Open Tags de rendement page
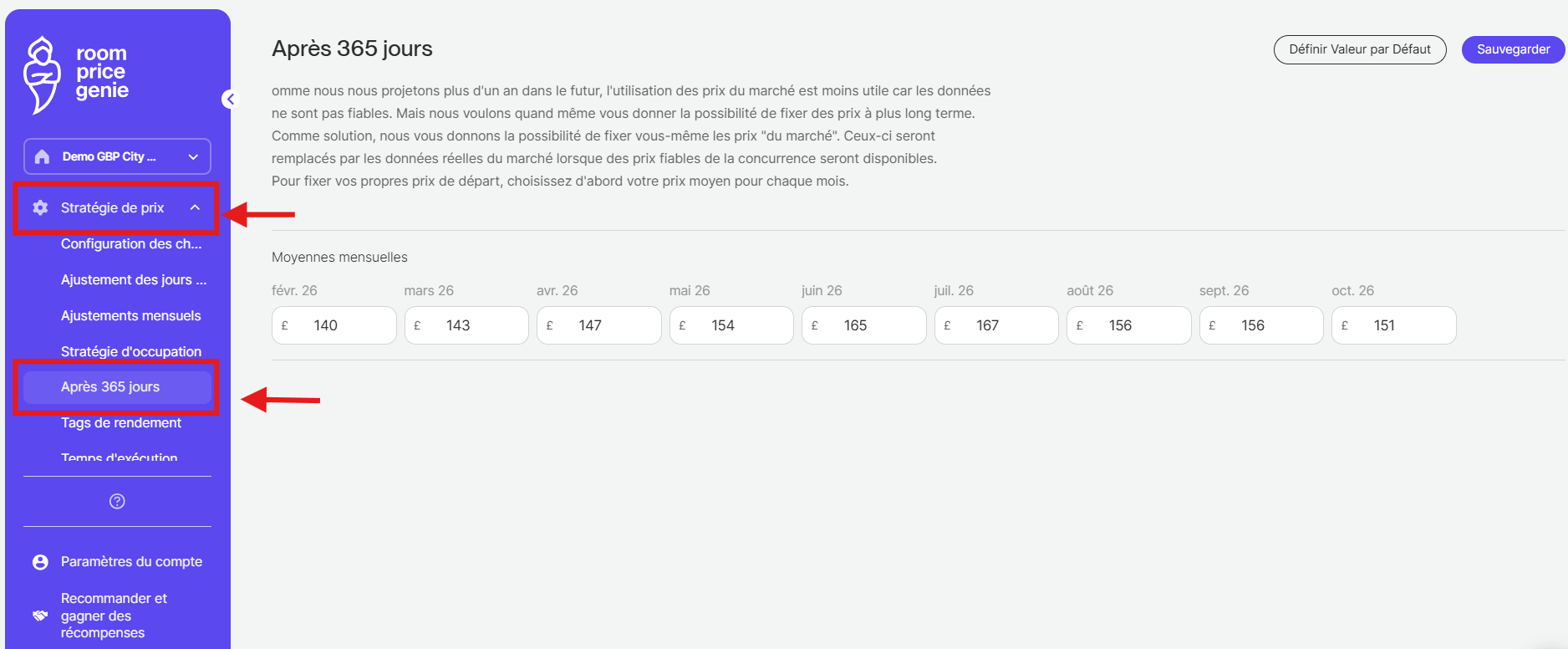Screen dimensions: 1568x649 [x=121, y=422]
